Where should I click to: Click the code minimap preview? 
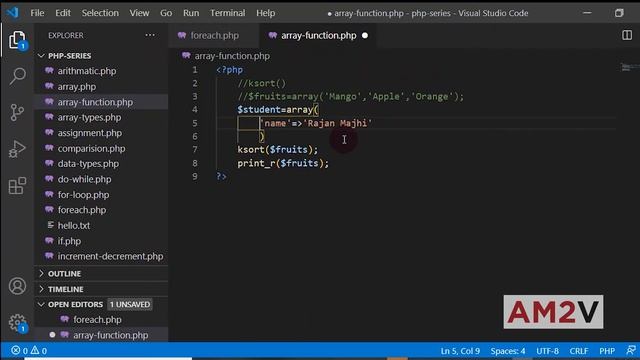629,67
